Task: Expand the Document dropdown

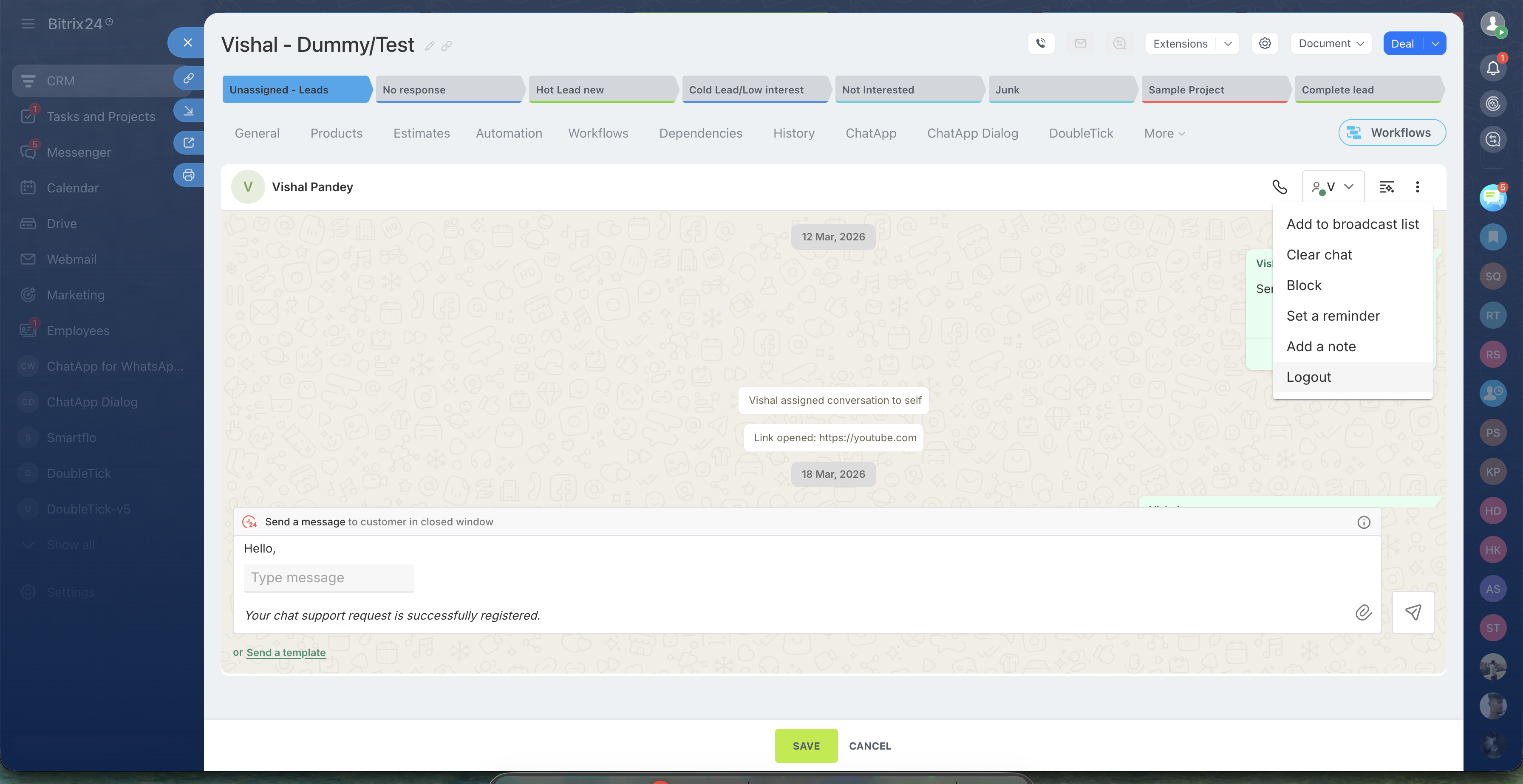Action: (x=1331, y=44)
